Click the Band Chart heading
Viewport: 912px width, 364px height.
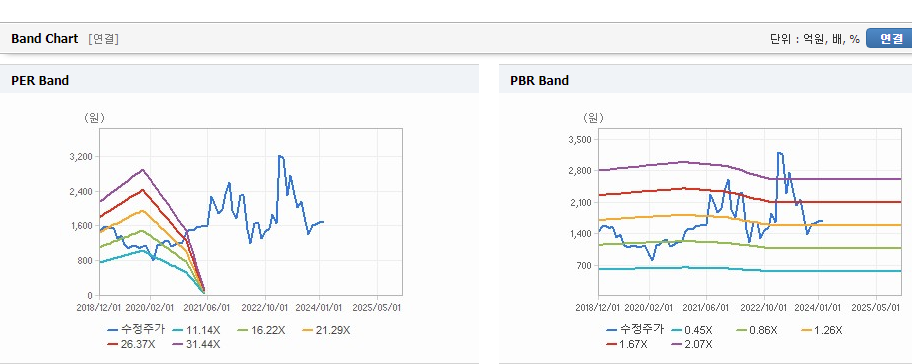point(44,39)
